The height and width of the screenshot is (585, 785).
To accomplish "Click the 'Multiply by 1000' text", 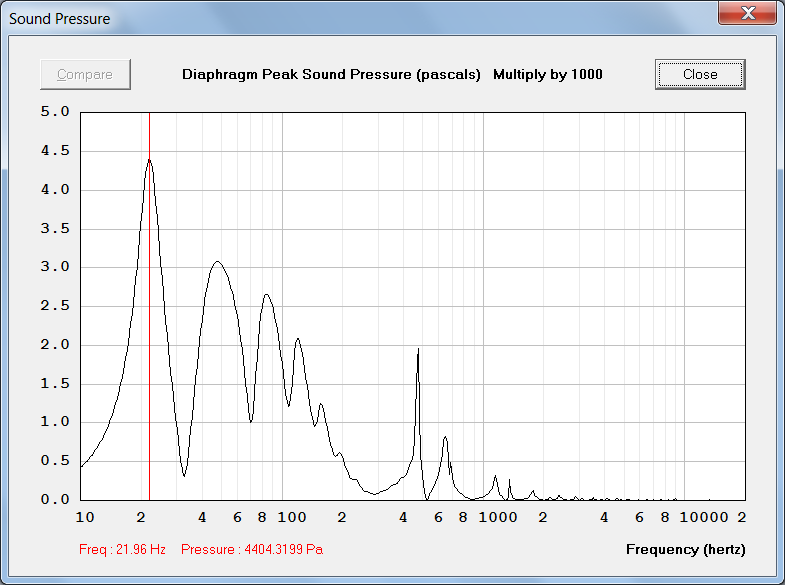I will (548, 75).
